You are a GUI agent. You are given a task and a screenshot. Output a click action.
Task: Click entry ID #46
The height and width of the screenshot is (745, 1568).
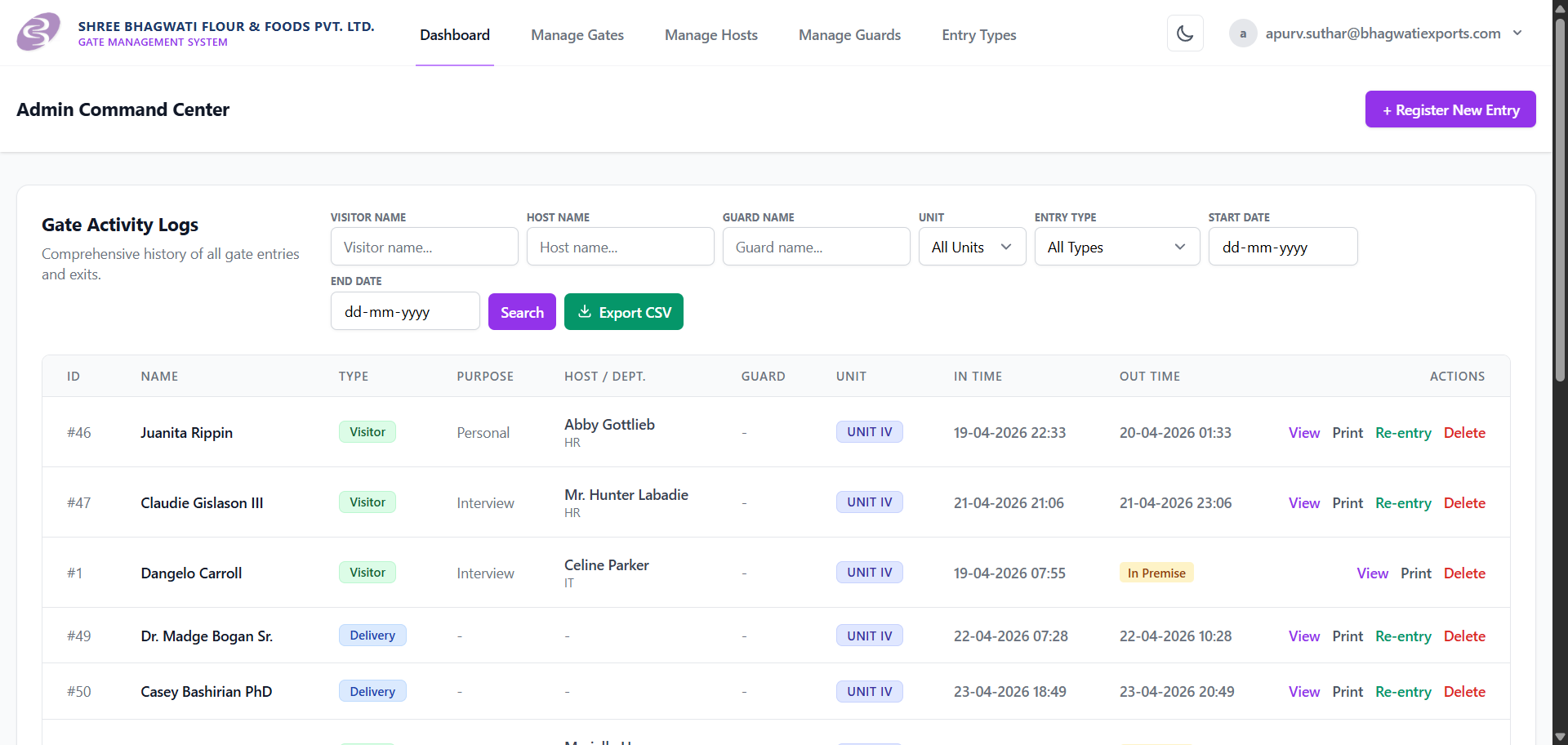pos(79,433)
